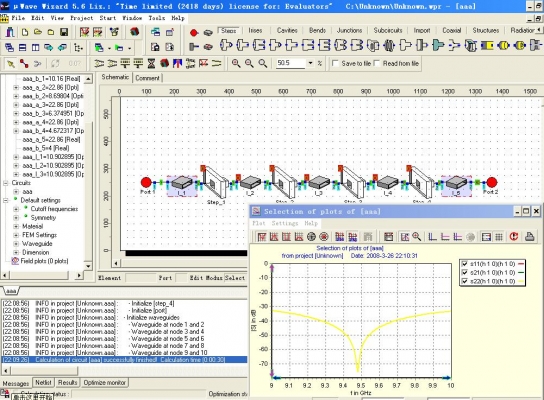
Task: Click the first red plot-type icon in plot toolbar
Action: 262,237
